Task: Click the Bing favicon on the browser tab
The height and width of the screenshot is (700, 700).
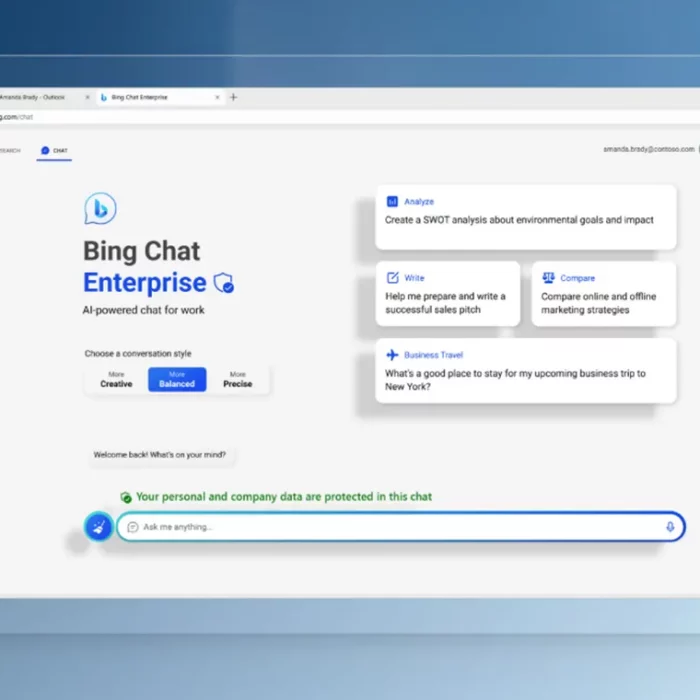Action: coord(104,97)
